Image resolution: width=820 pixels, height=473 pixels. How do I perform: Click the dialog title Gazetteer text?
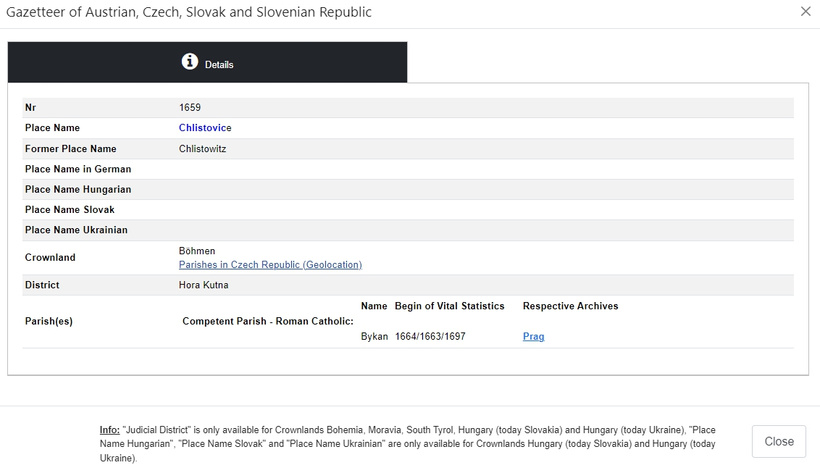[189, 12]
